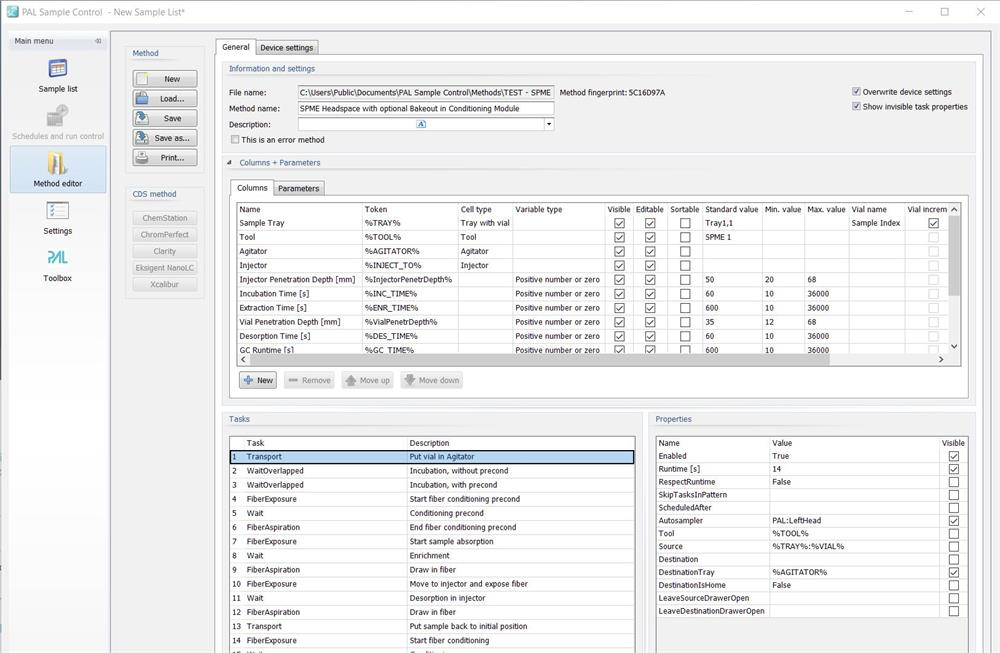The width and height of the screenshot is (1000, 653).
Task: Pin the Main menu panel
Action: 98,41
